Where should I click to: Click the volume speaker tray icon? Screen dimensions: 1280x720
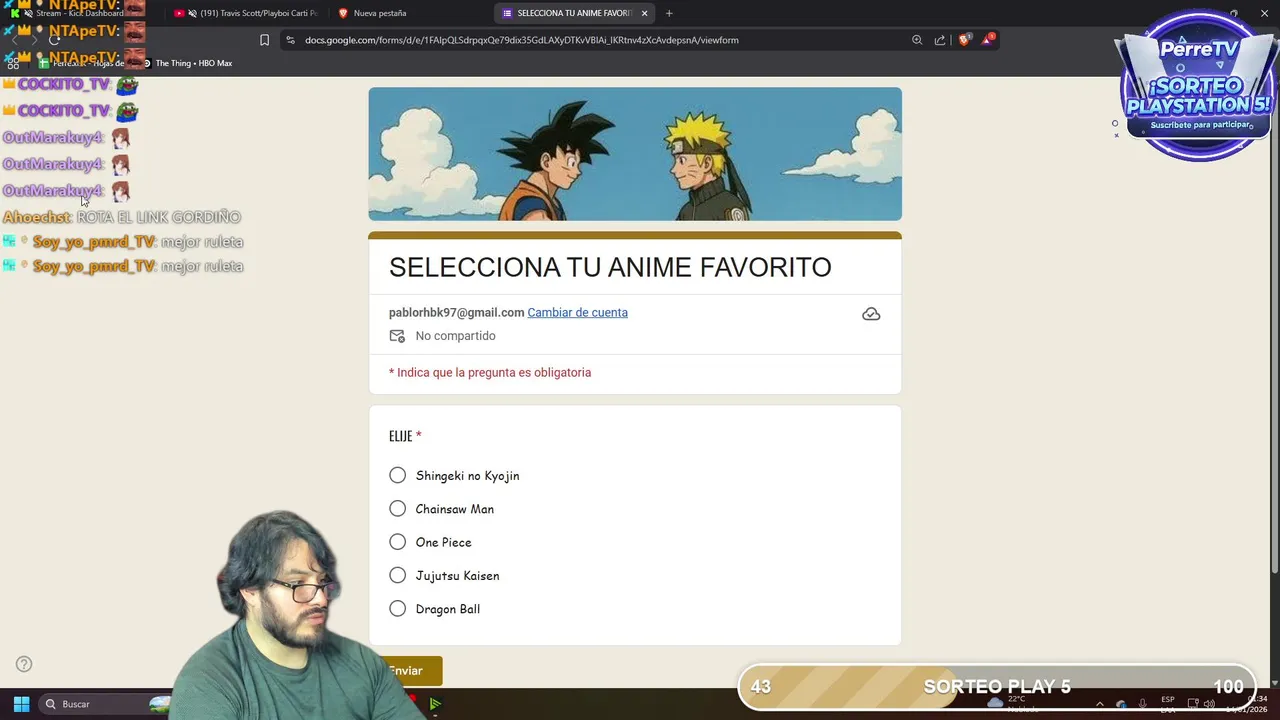(1210, 704)
